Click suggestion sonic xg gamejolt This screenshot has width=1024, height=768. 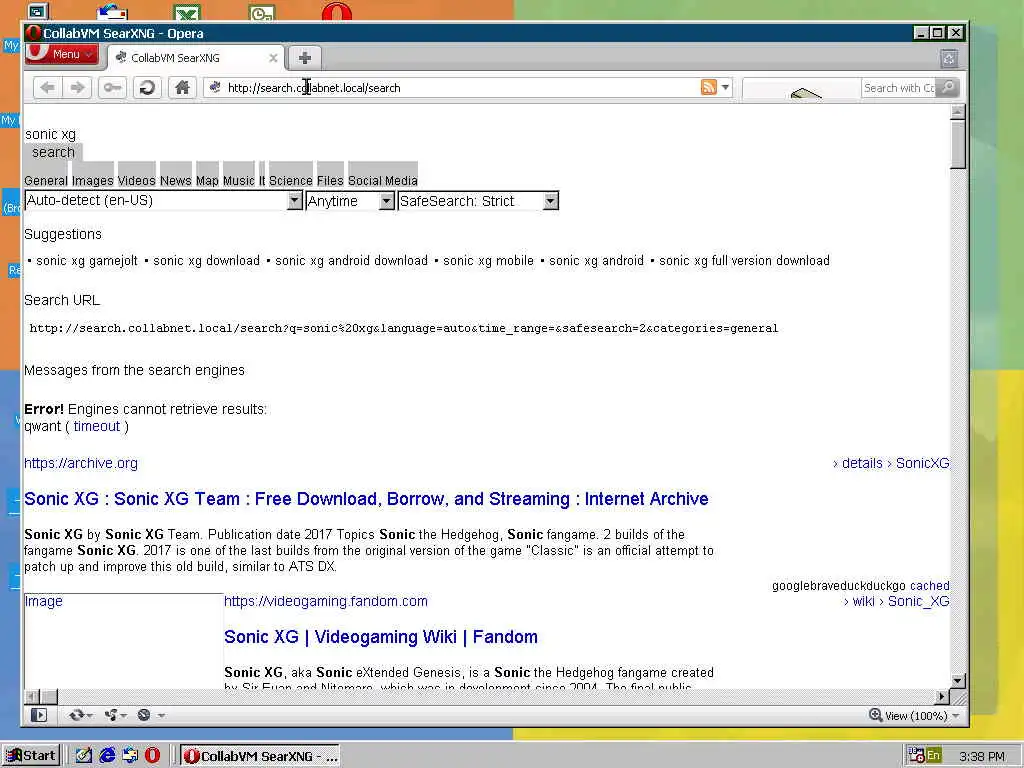[x=86, y=261]
